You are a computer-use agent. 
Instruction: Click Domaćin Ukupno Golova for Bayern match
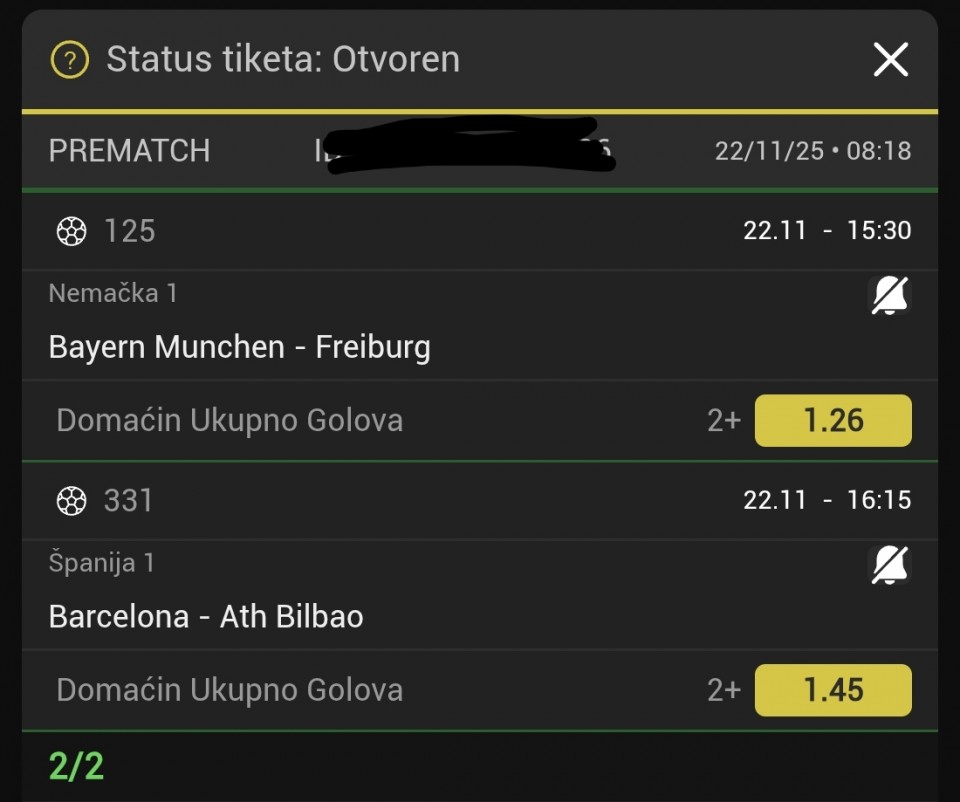click(230, 420)
